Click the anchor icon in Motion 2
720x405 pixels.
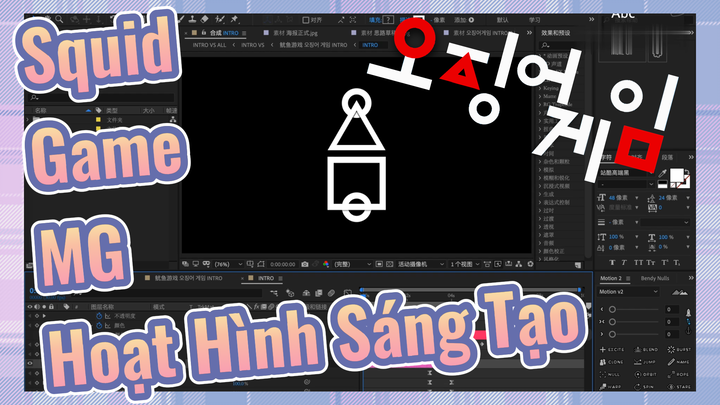688,330
